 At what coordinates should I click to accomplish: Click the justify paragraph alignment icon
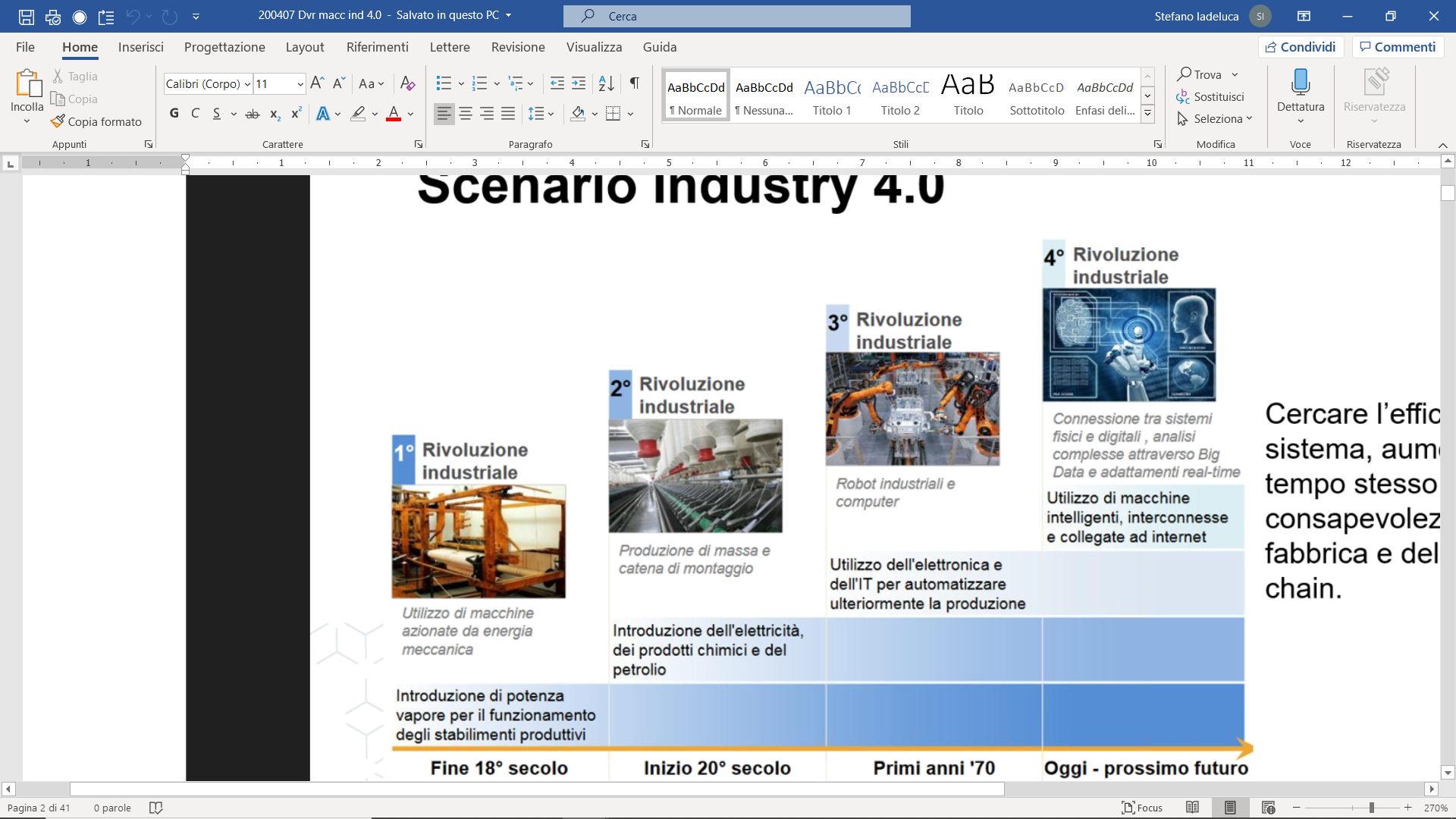508,114
